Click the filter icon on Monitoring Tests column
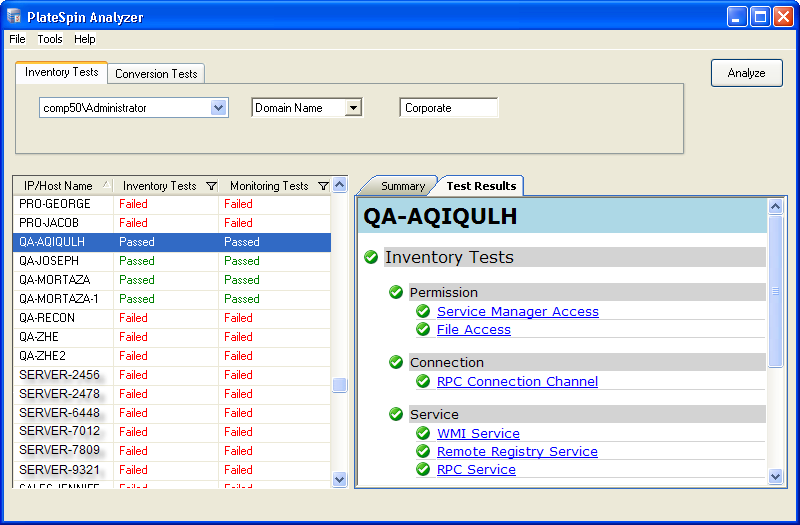Screen dimensions: 800x525 322,186
